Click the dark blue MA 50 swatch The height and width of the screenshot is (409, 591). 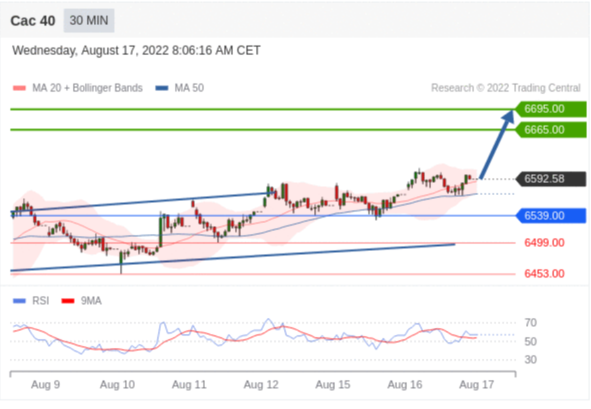(162, 88)
